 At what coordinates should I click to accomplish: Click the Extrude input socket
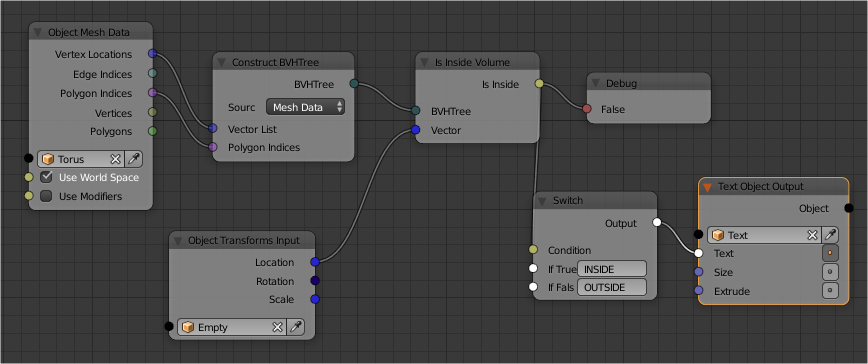coord(699,290)
